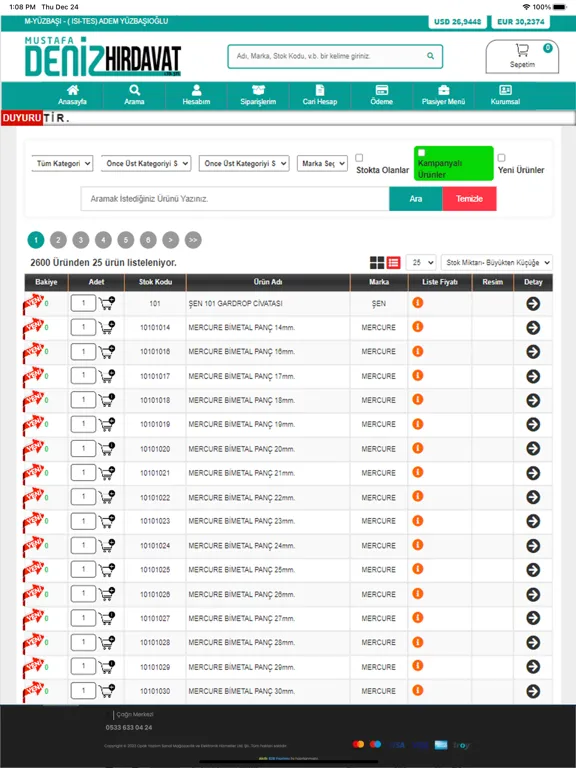Open the Tüm Kategori dropdown
Viewport: 576px width, 768px height.
[x=62, y=164]
